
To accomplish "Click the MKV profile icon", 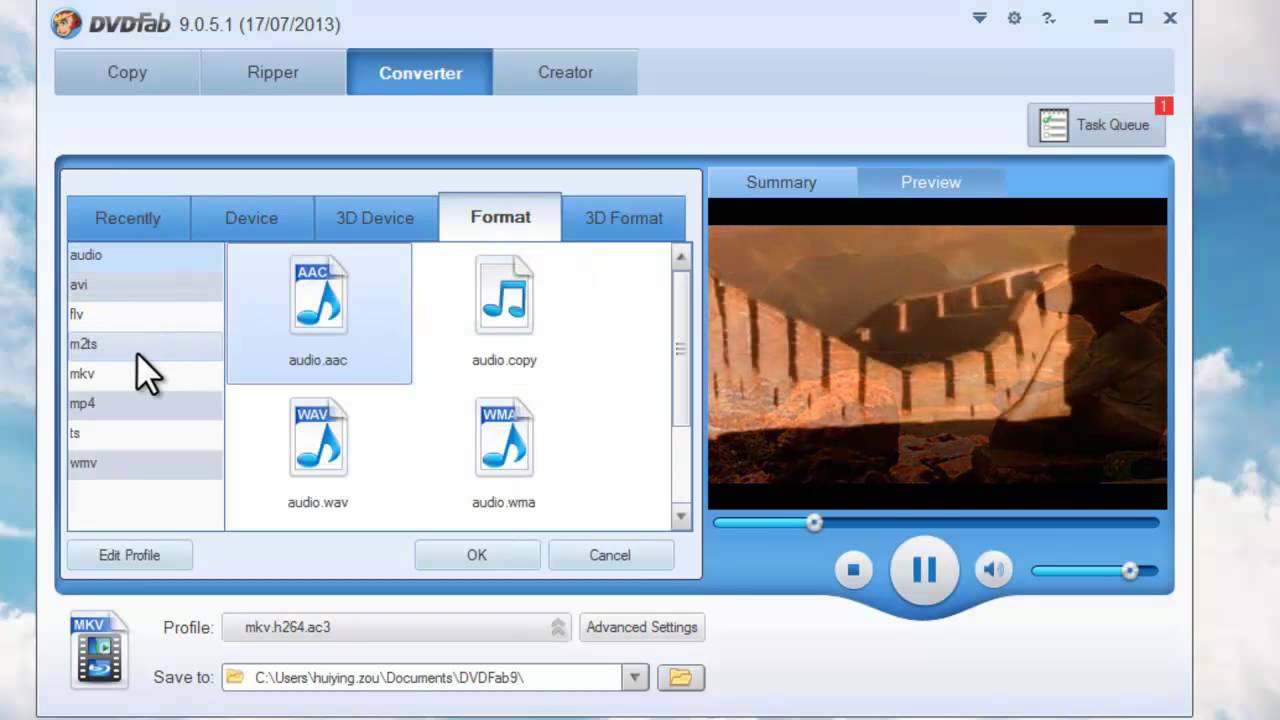I will [99, 650].
